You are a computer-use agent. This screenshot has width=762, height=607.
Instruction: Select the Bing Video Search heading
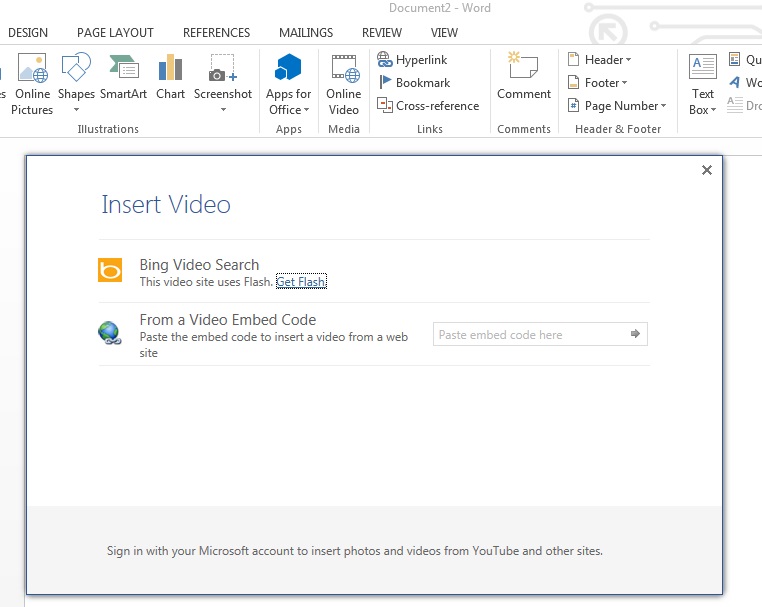click(x=199, y=265)
